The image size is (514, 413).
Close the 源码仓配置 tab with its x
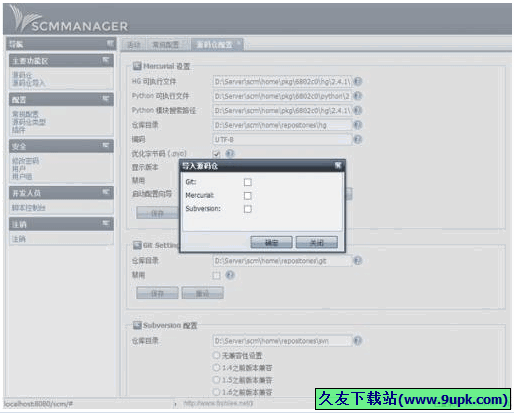[x=239, y=42]
